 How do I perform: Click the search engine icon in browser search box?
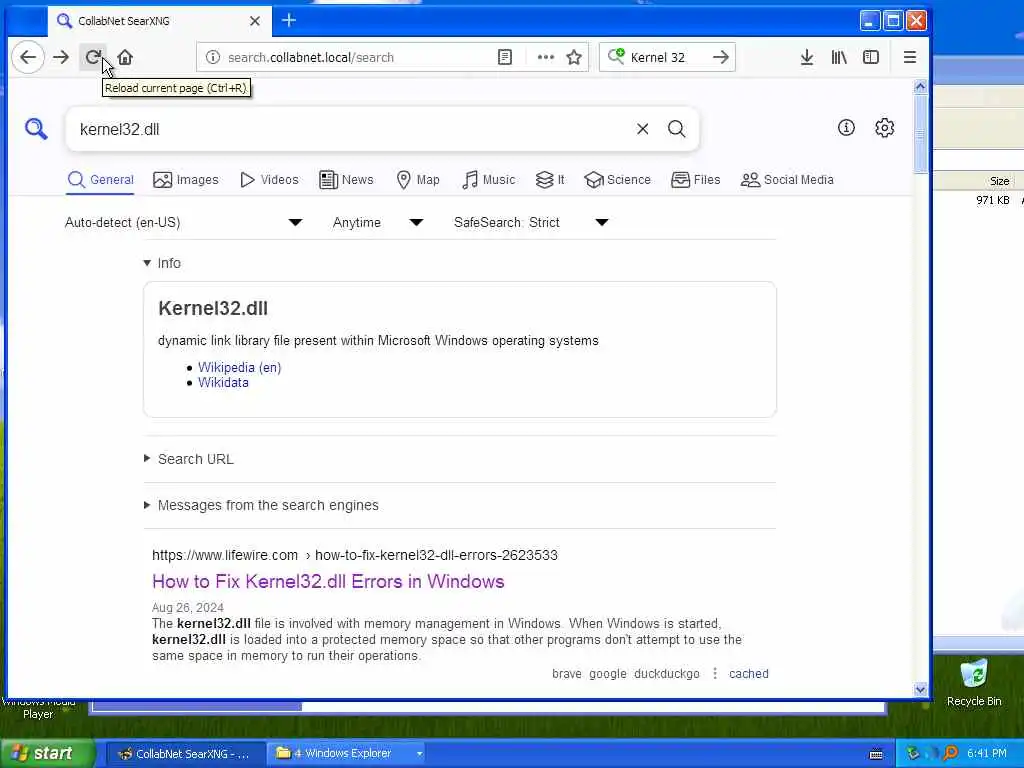pyautogui.click(x=616, y=57)
